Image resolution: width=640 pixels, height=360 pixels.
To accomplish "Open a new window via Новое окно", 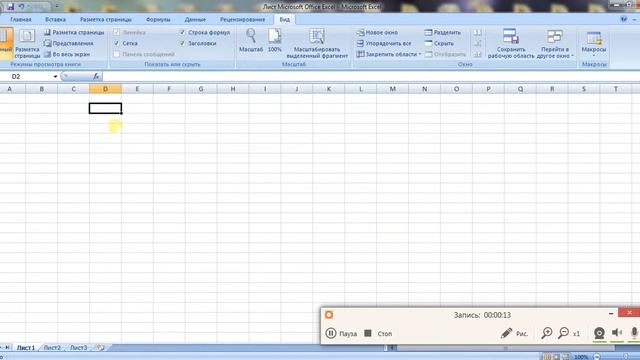I will (x=377, y=32).
